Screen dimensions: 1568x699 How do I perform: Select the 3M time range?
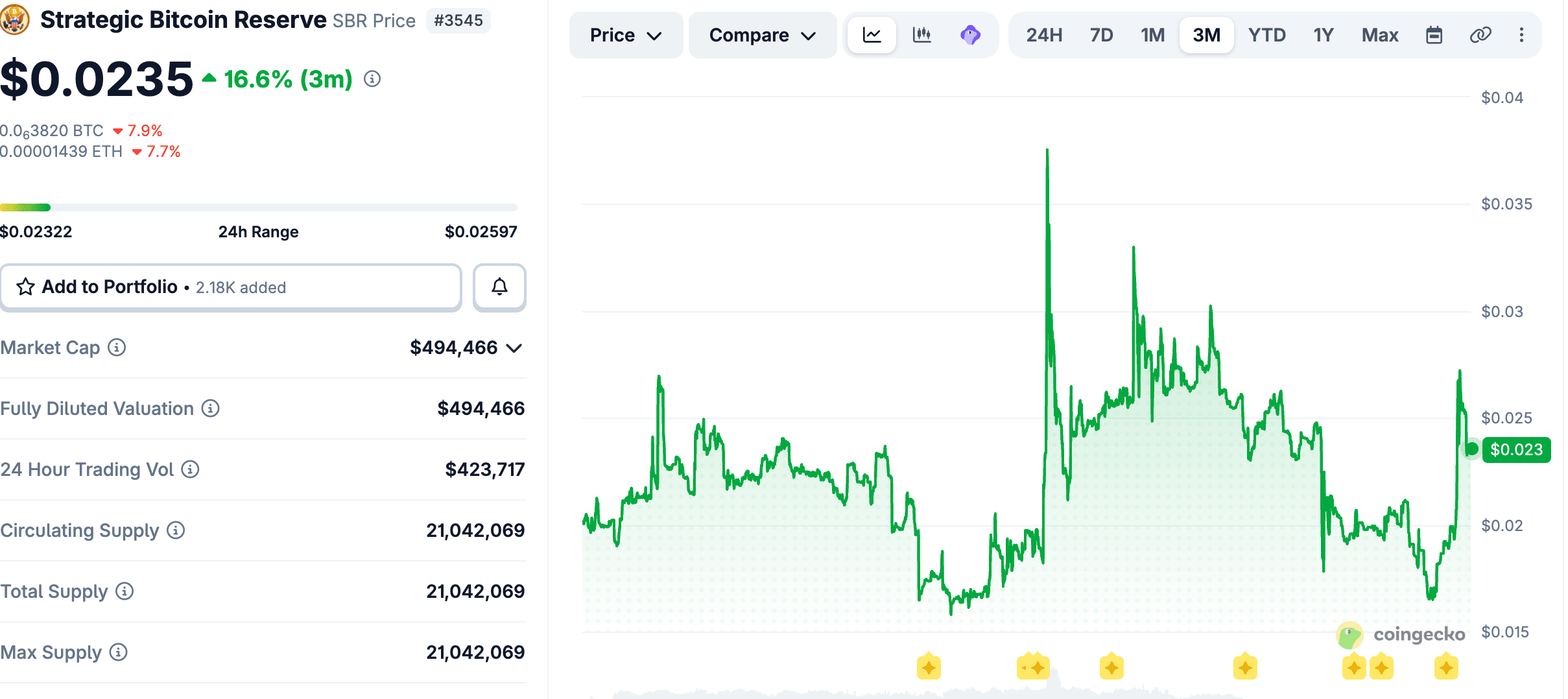(x=1207, y=35)
